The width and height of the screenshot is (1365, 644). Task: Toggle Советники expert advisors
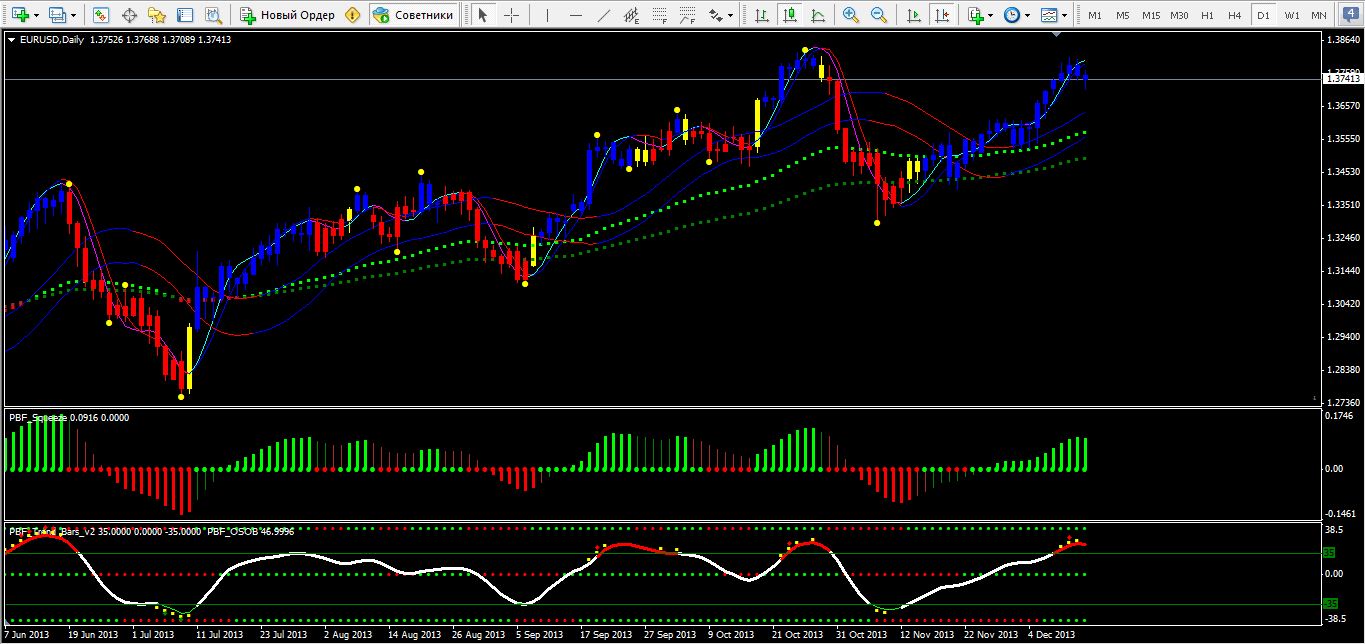(413, 15)
